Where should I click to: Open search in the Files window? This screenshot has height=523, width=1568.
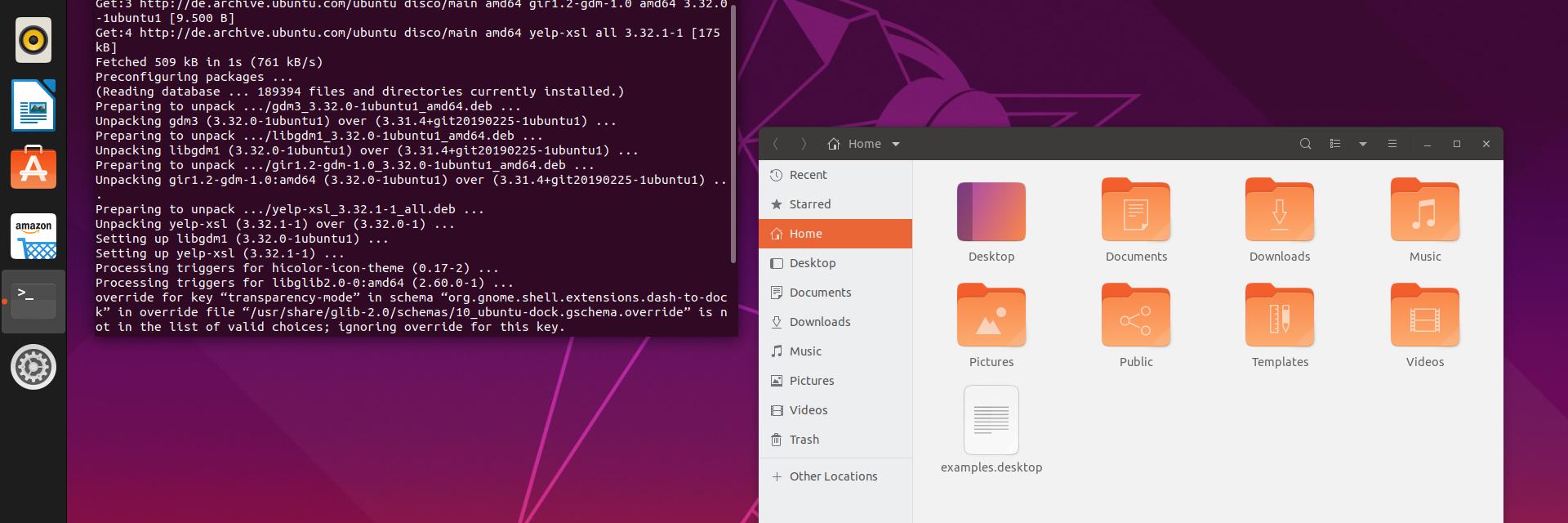pos(1305,144)
